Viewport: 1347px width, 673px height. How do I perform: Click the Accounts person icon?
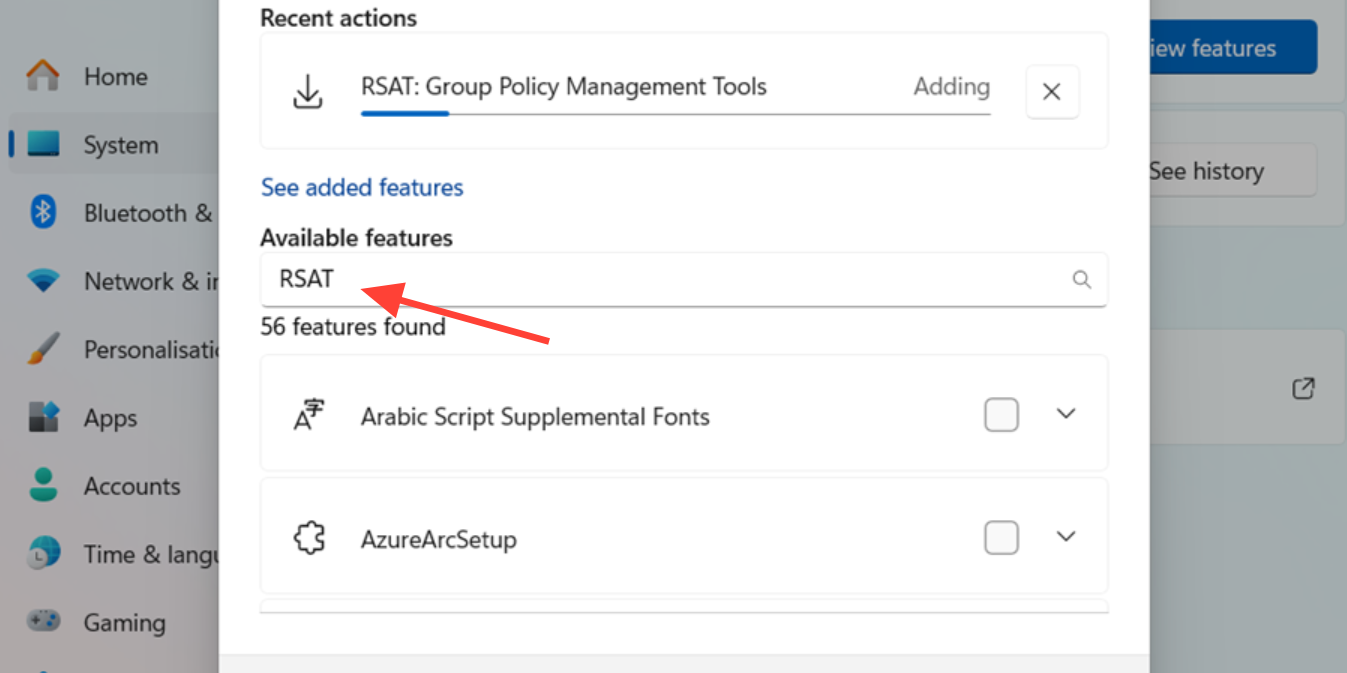click(x=43, y=486)
